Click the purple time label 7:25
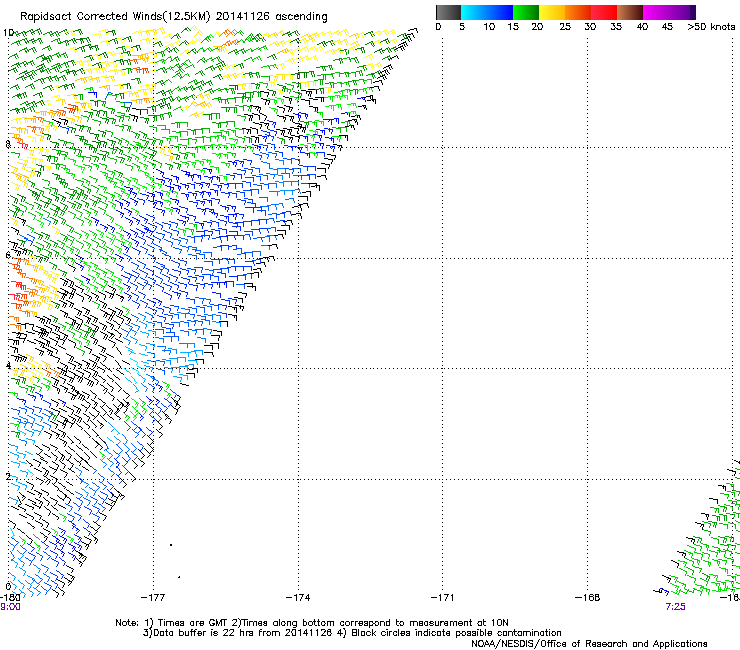The width and height of the screenshot is (740, 650). pos(675,607)
